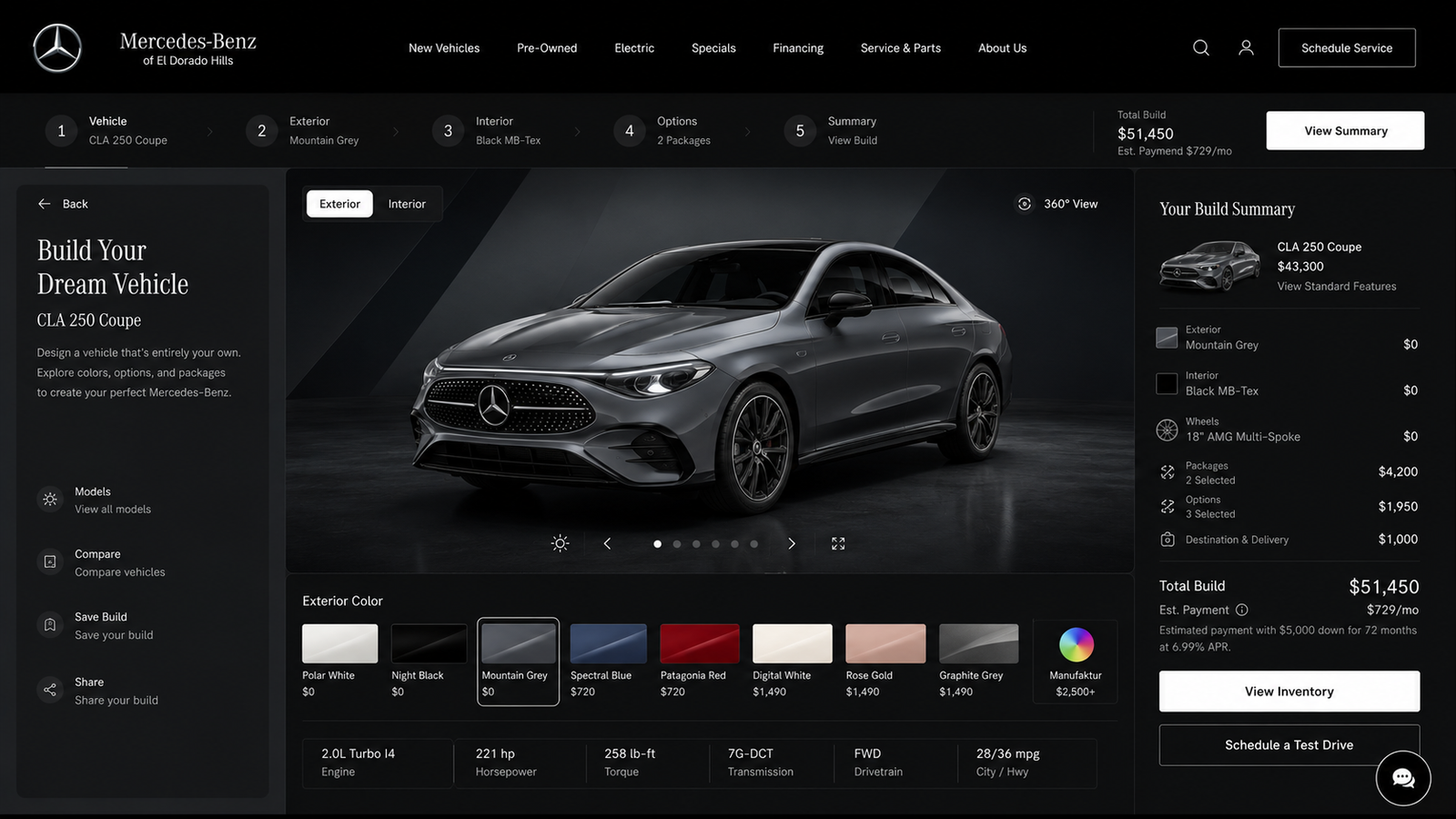Viewport: 1456px width, 819px height.
Task: Switch to the Exterior view toggle
Action: pos(339,204)
